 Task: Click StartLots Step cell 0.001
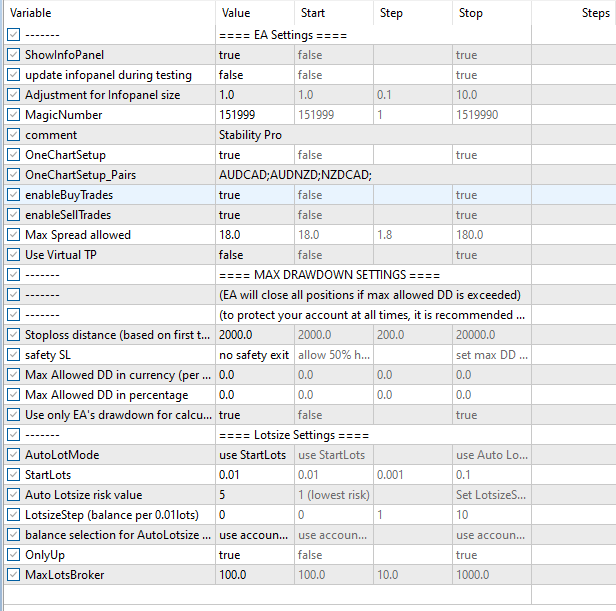click(412, 475)
